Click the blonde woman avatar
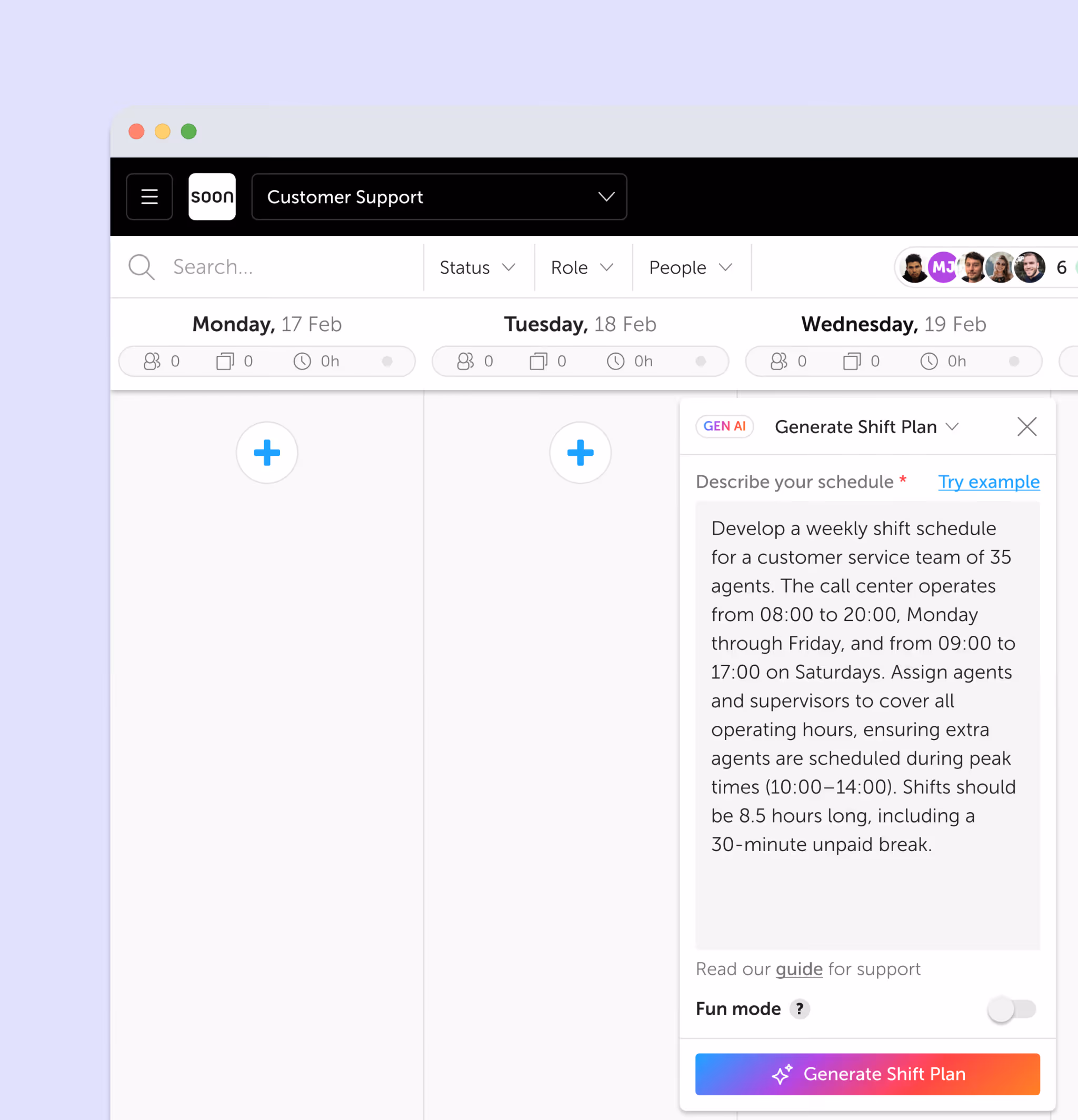The image size is (1078, 1120). [x=1001, y=267]
